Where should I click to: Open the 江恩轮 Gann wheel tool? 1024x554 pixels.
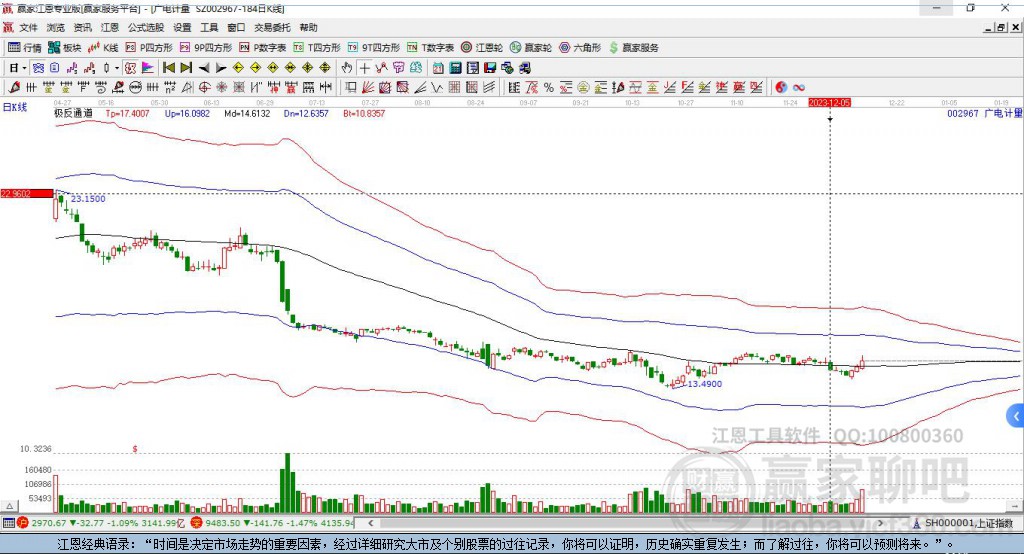click(x=482, y=47)
